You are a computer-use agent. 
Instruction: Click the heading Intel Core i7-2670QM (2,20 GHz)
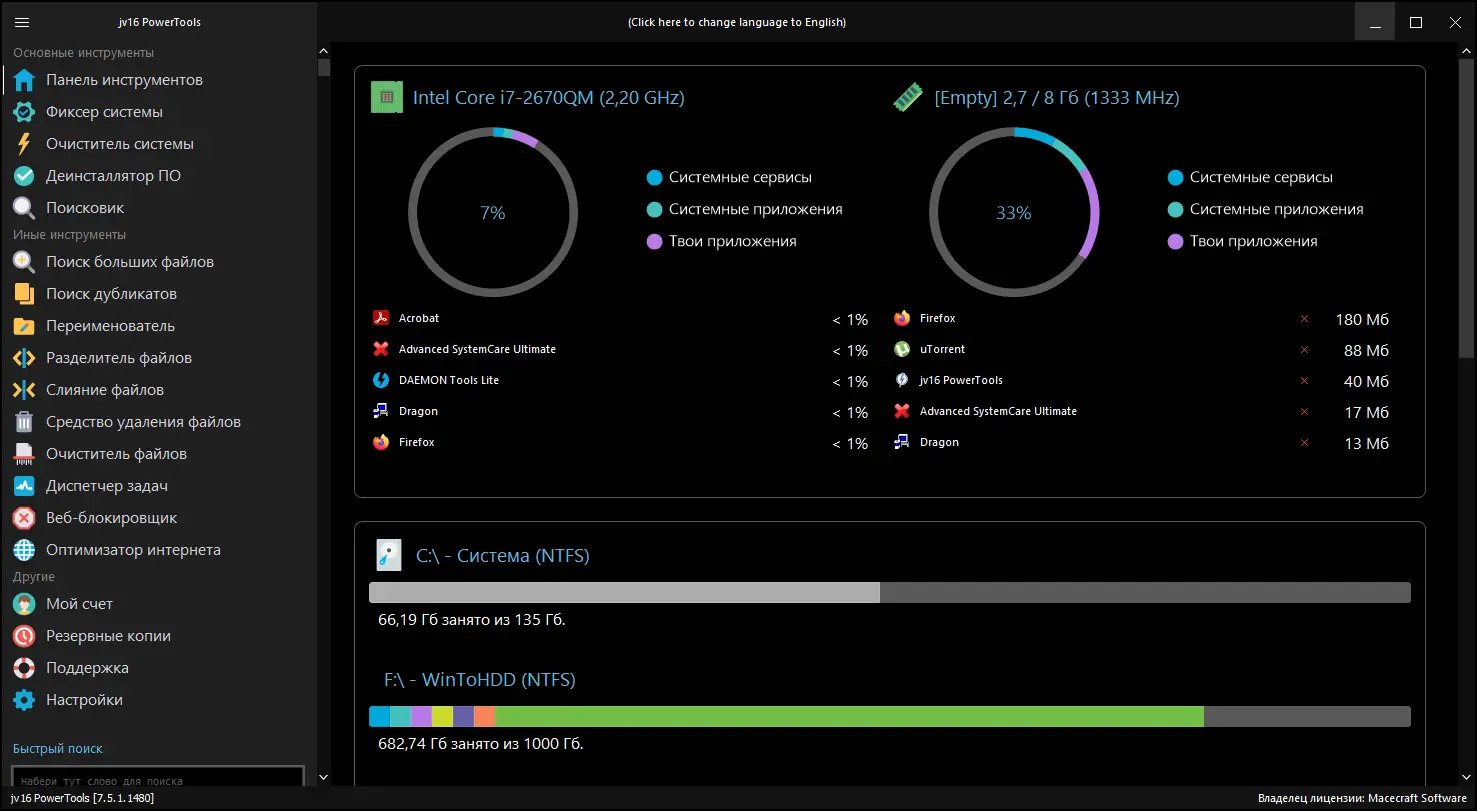click(549, 98)
